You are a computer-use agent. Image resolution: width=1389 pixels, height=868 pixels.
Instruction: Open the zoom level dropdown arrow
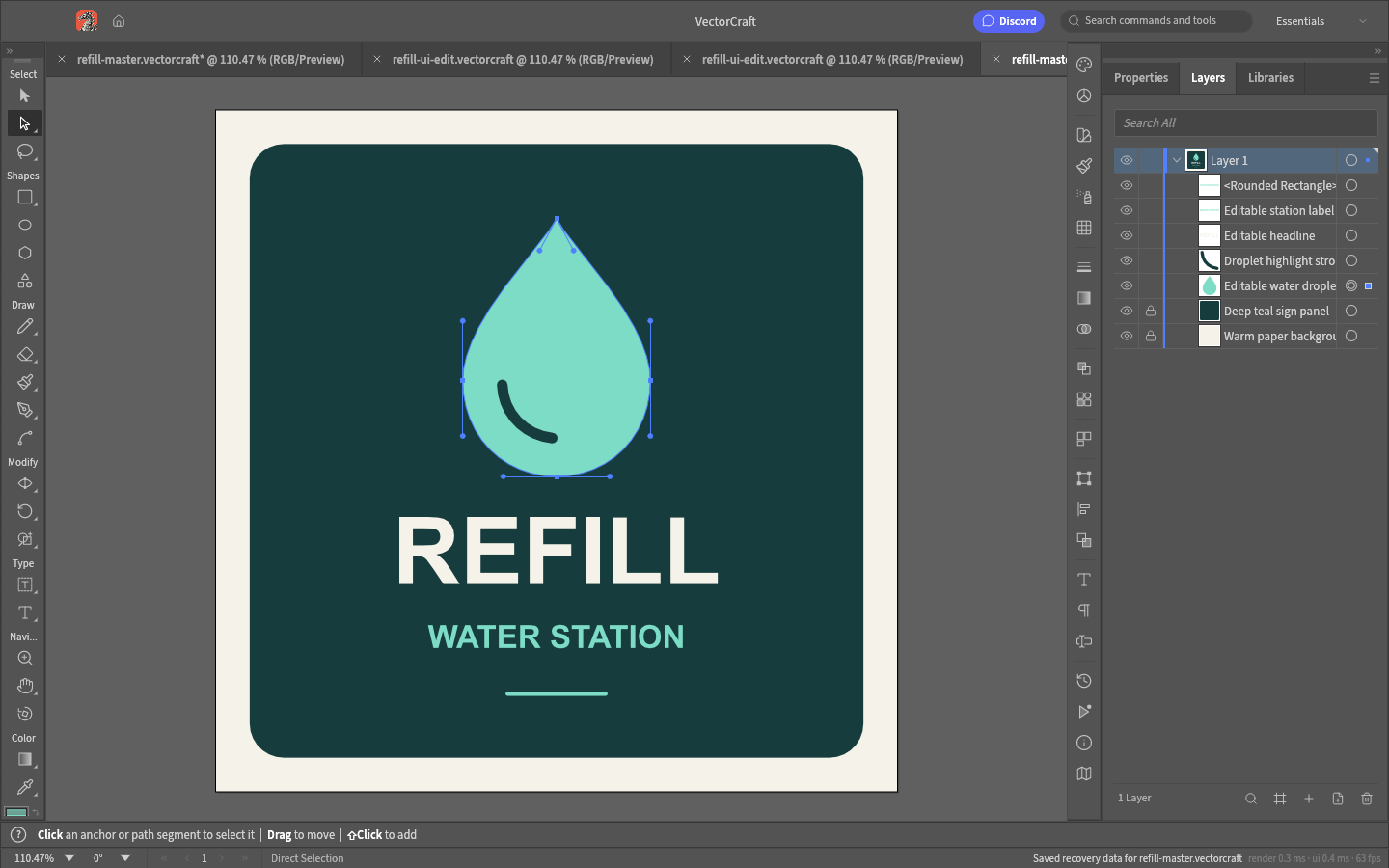pos(69,858)
